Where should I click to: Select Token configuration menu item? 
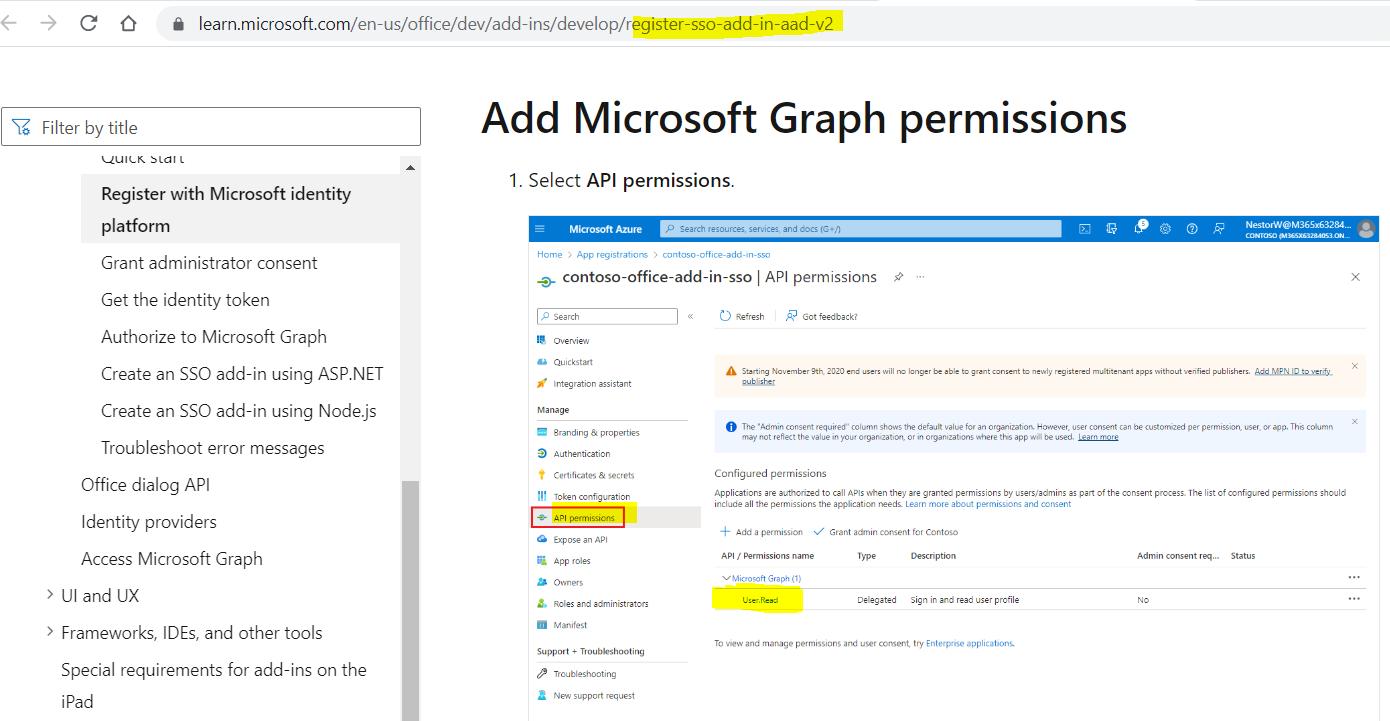tap(591, 497)
